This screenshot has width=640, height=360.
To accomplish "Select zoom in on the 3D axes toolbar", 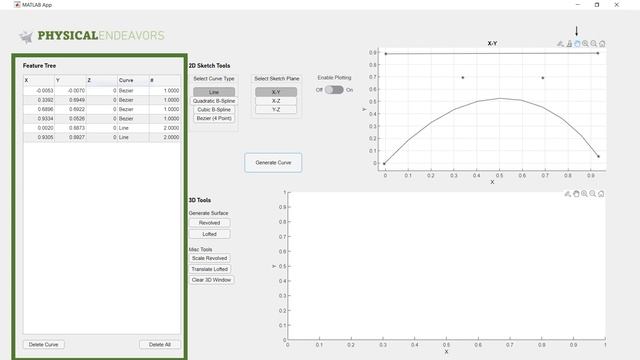I will point(584,194).
